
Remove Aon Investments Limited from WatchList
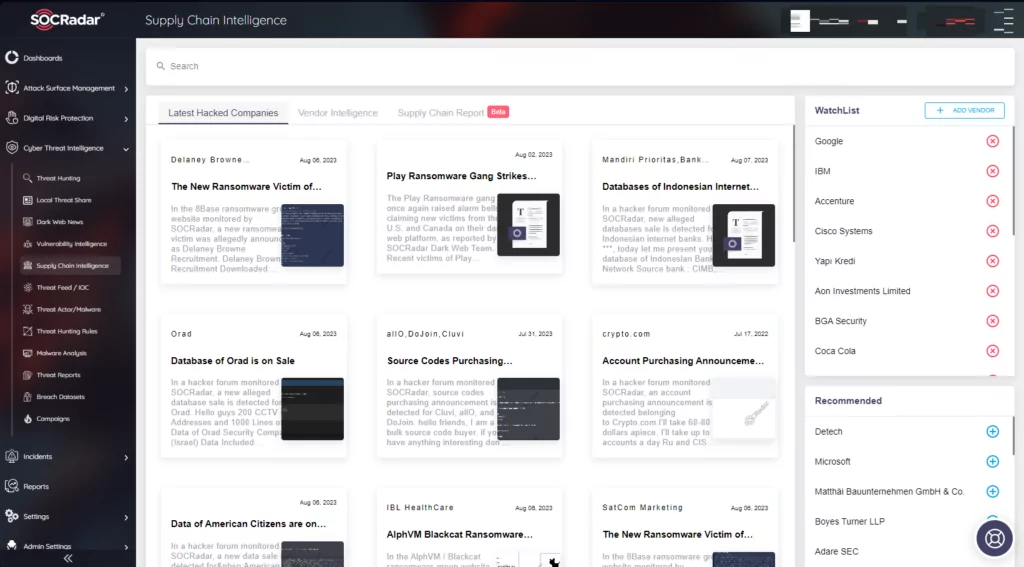click(992, 291)
